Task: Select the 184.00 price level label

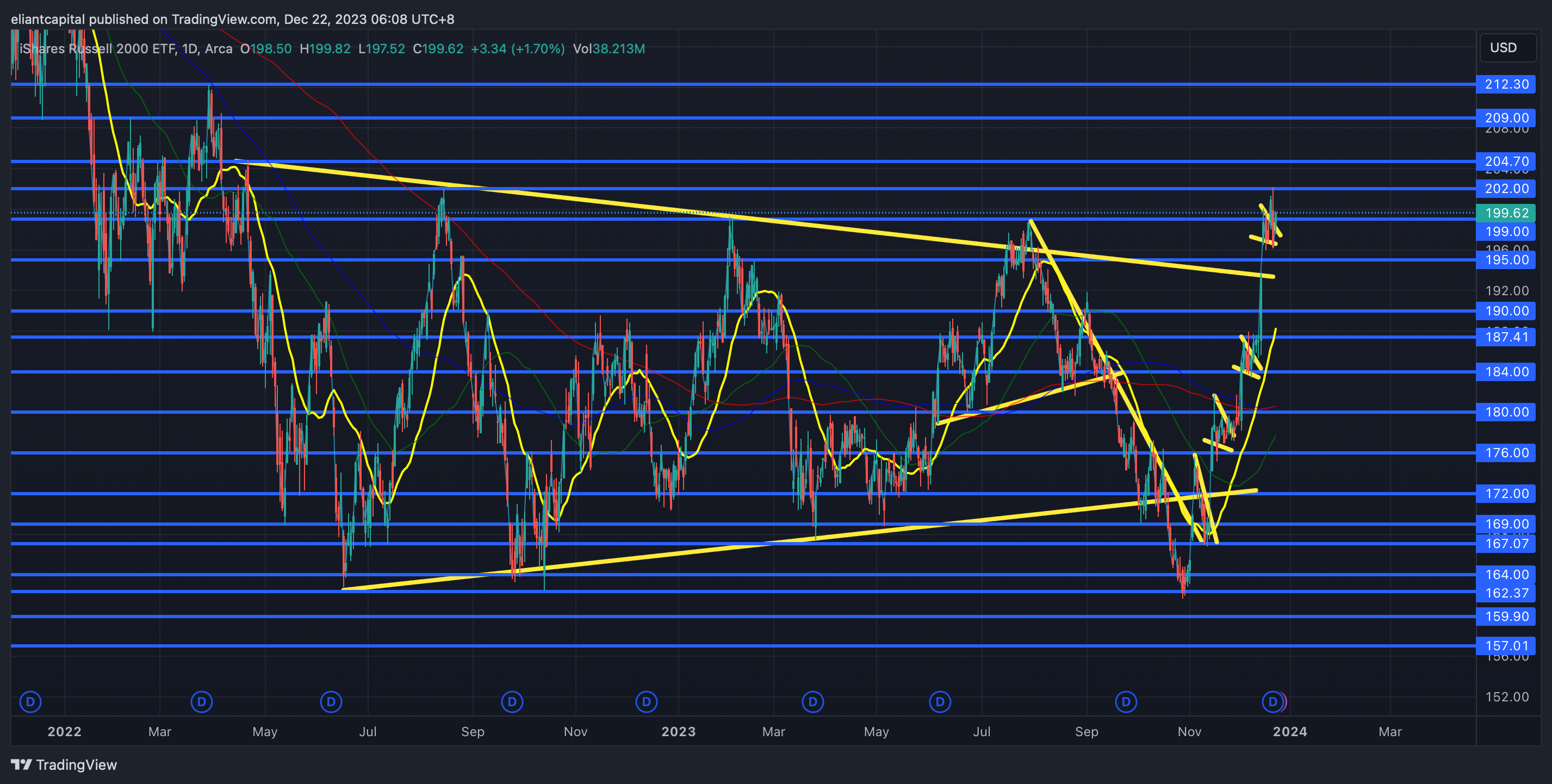Action: 1506,371
